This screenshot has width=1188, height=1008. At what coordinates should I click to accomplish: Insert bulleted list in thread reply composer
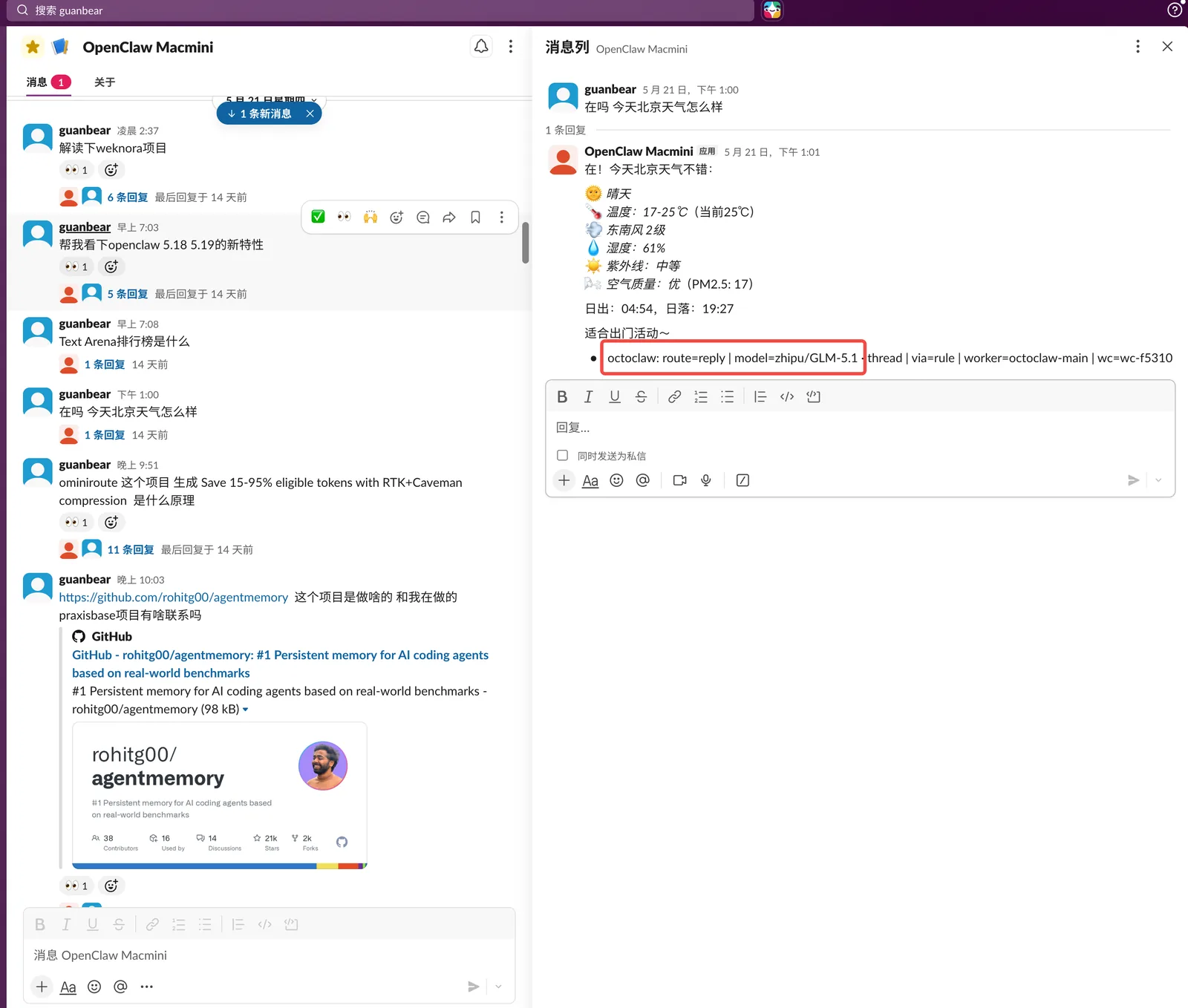pyautogui.click(x=727, y=396)
